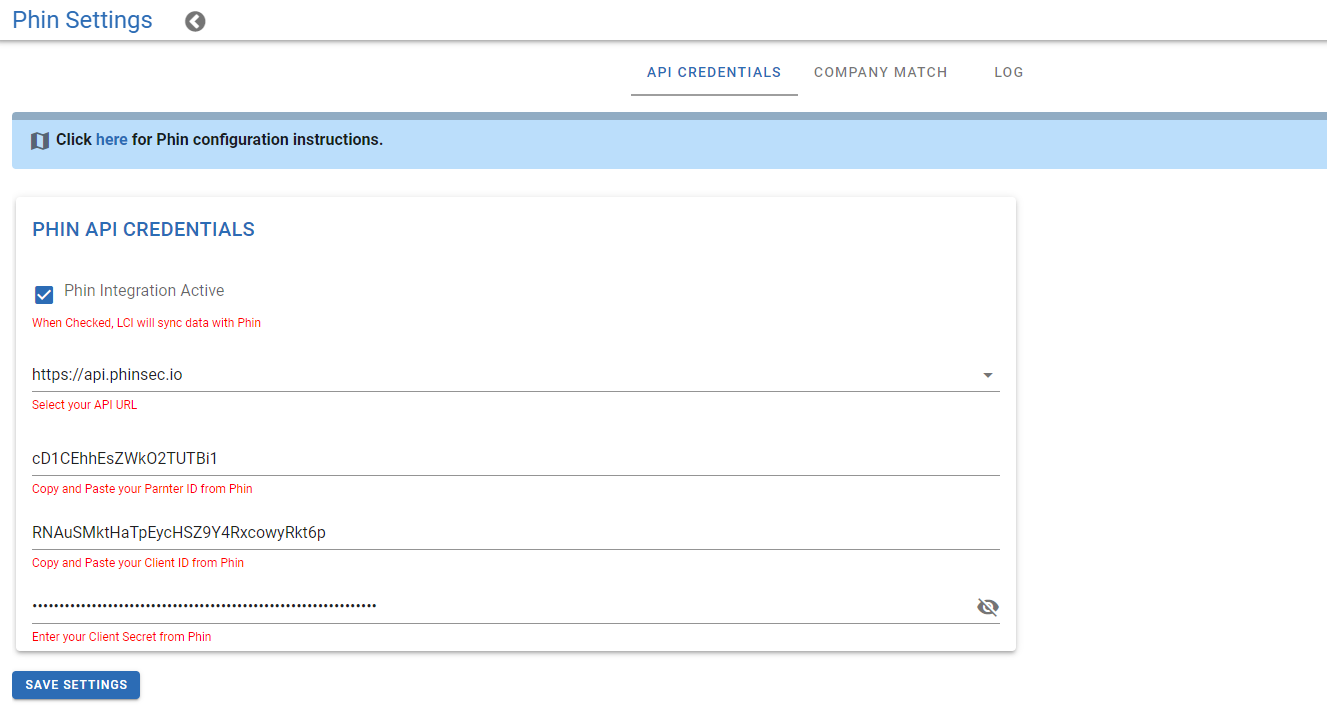This screenshot has height=717, width=1327.
Task: Open the Log tab
Action: (1009, 72)
